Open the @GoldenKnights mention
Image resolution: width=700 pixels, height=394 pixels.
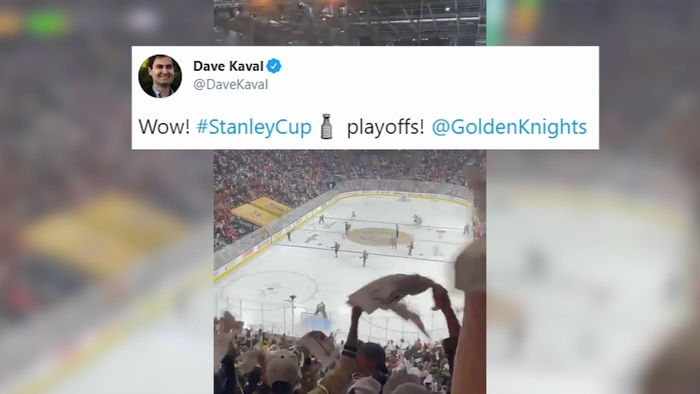[x=509, y=127]
